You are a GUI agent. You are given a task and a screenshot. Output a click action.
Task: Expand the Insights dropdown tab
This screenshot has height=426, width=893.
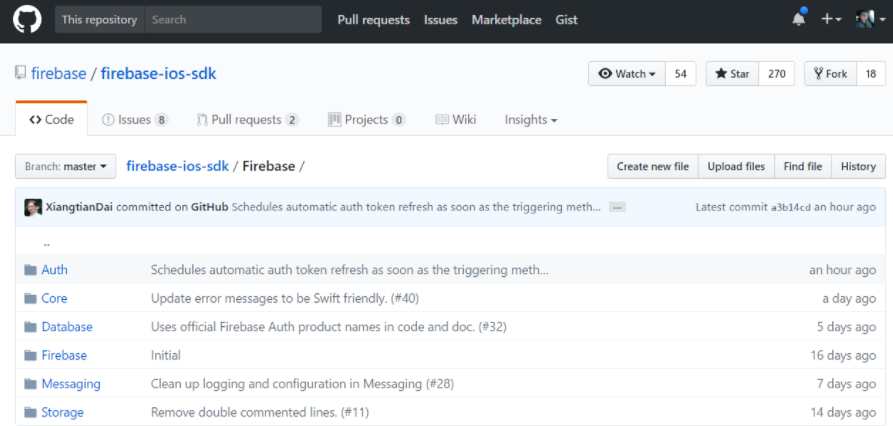tap(530, 120)
